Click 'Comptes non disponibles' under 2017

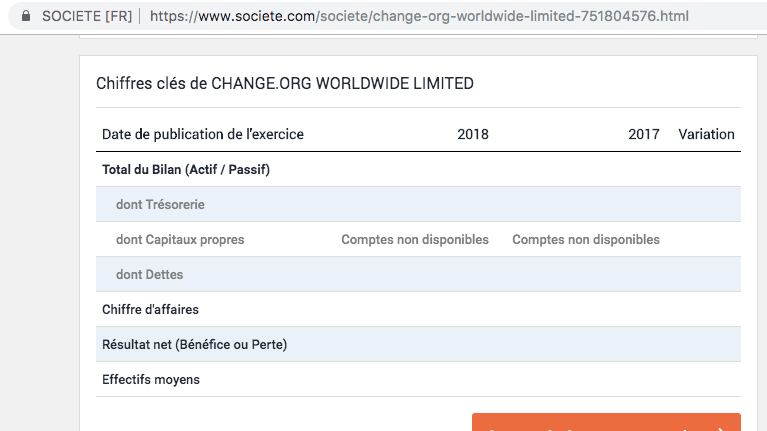coord(586,240)
